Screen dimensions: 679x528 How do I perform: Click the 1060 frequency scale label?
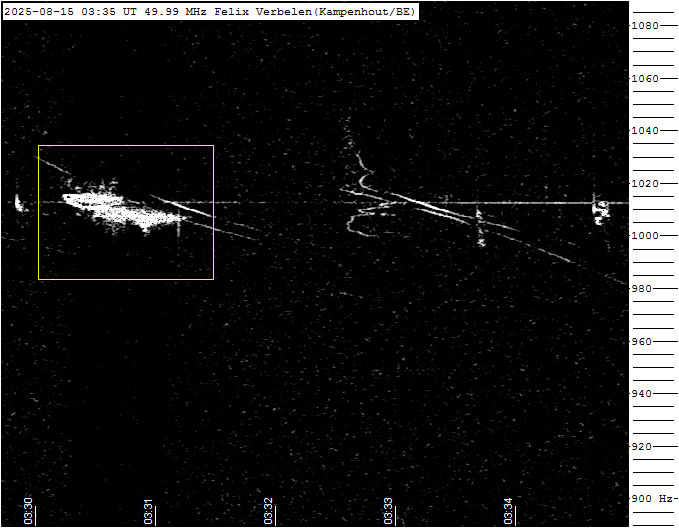pyautogui.click(x=645, y=78)
